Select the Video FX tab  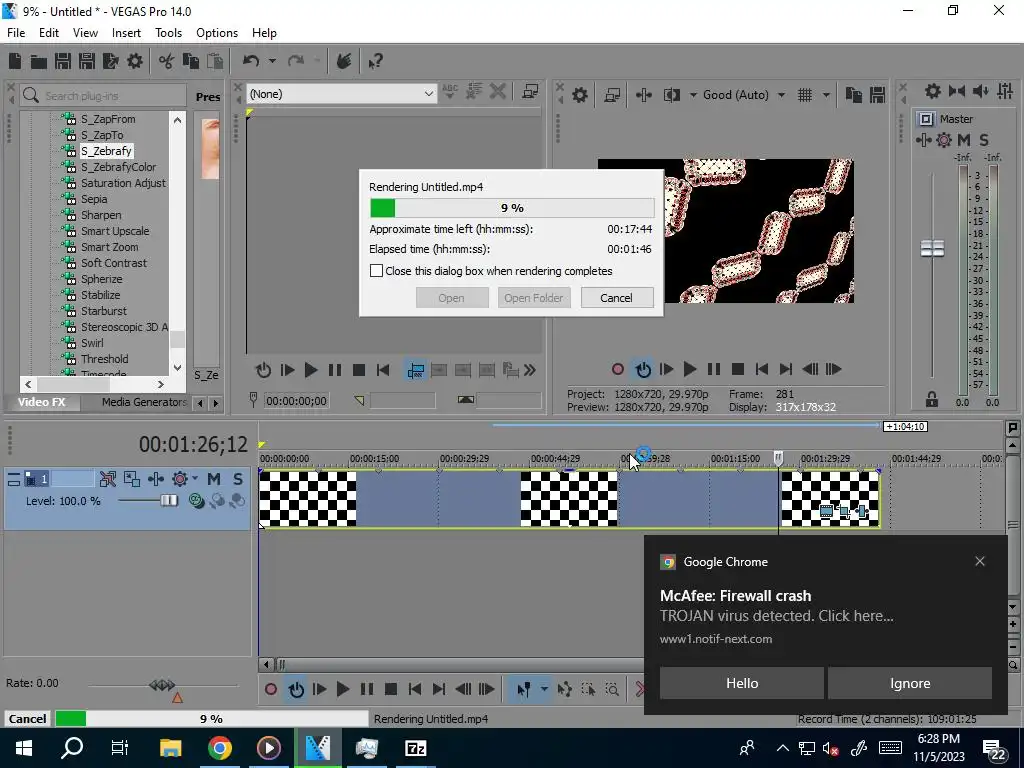point(41,402)
